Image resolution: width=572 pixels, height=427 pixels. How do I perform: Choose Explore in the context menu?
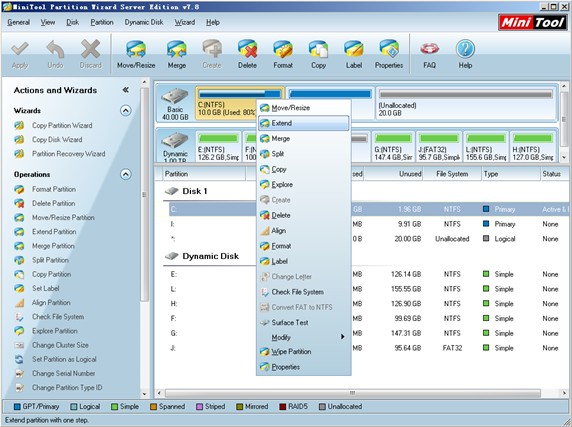tap(304, 185)
